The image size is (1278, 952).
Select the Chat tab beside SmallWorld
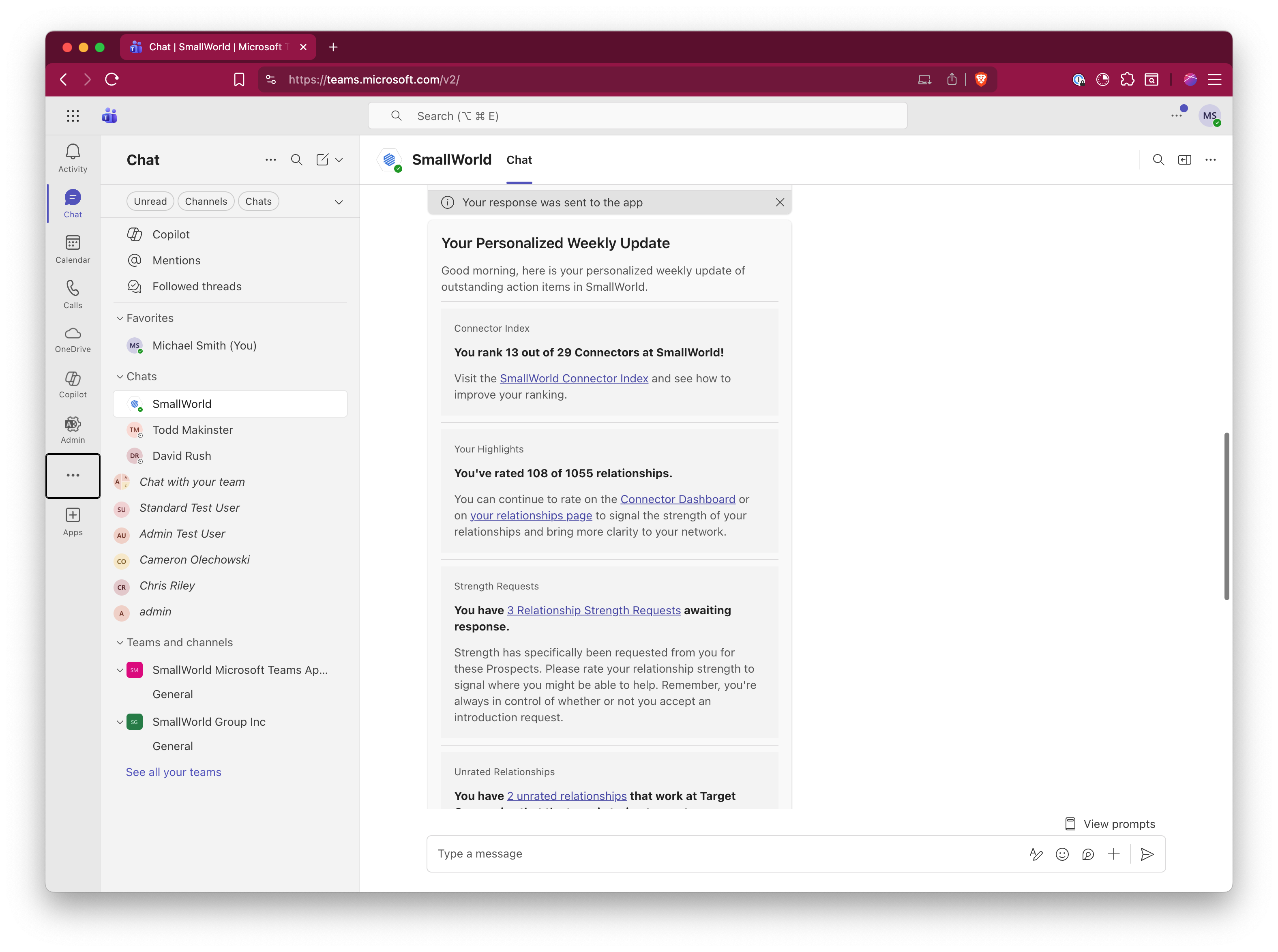tap(519, 160)
